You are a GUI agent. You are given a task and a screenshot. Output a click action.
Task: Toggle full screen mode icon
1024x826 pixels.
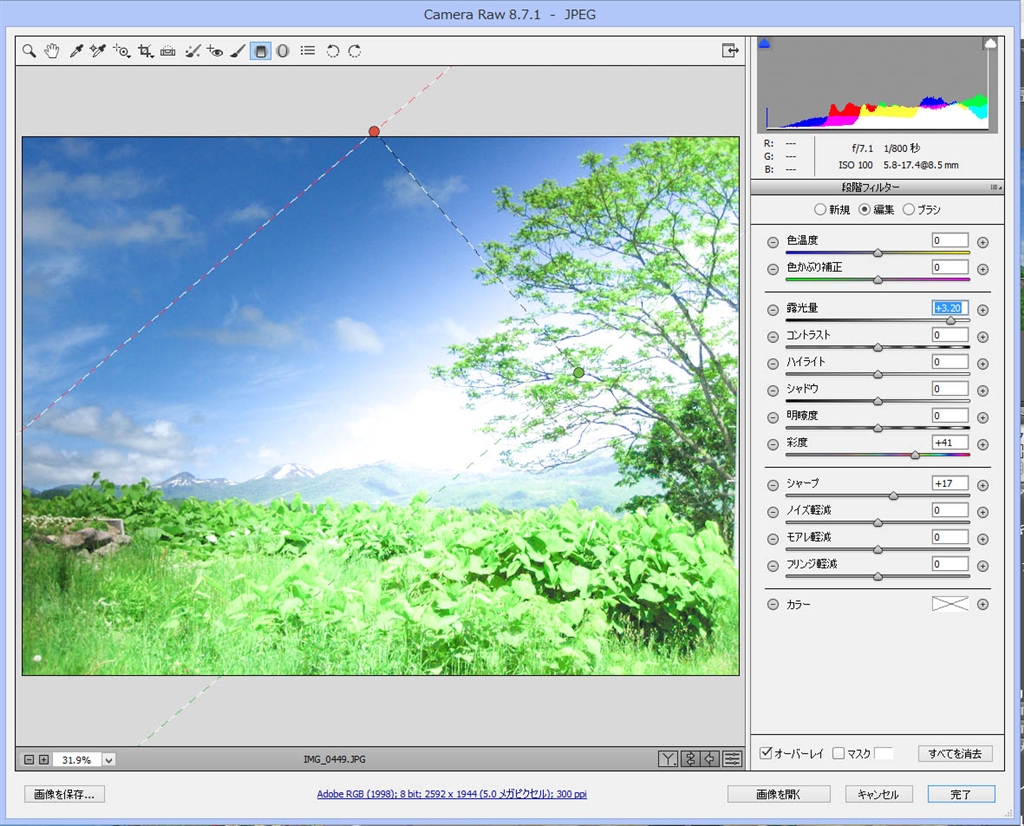730,51
